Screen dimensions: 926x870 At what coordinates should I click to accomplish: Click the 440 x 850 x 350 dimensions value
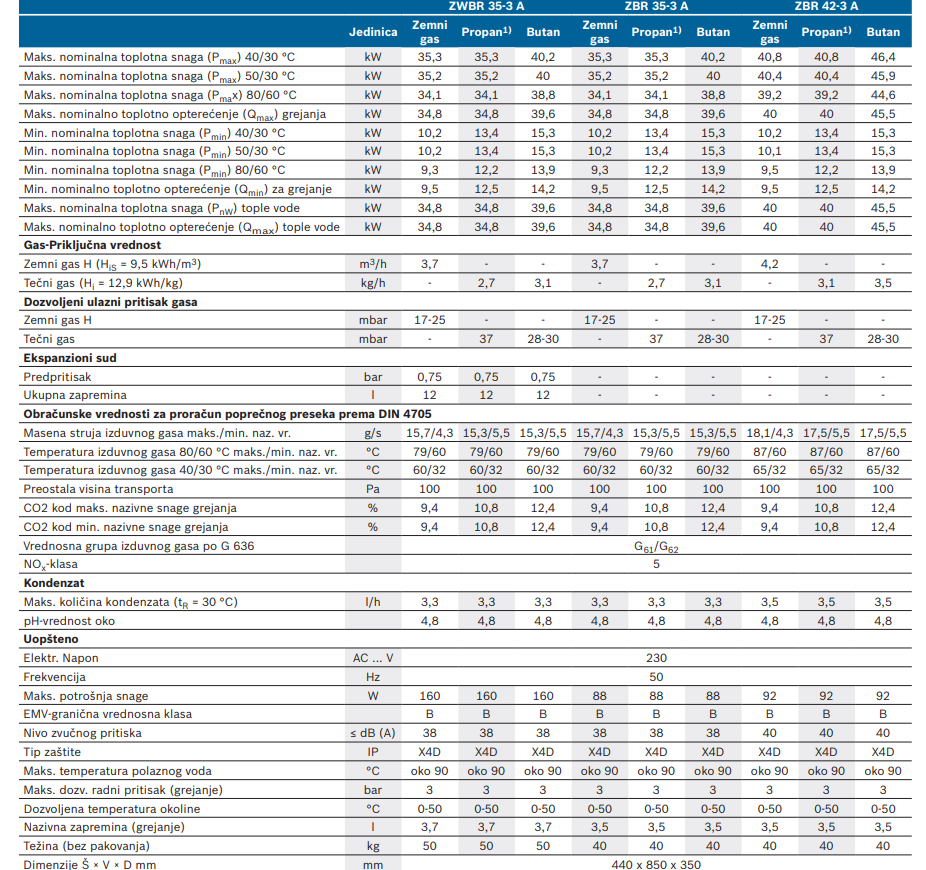pyautogui.click(x=655, y=864)
